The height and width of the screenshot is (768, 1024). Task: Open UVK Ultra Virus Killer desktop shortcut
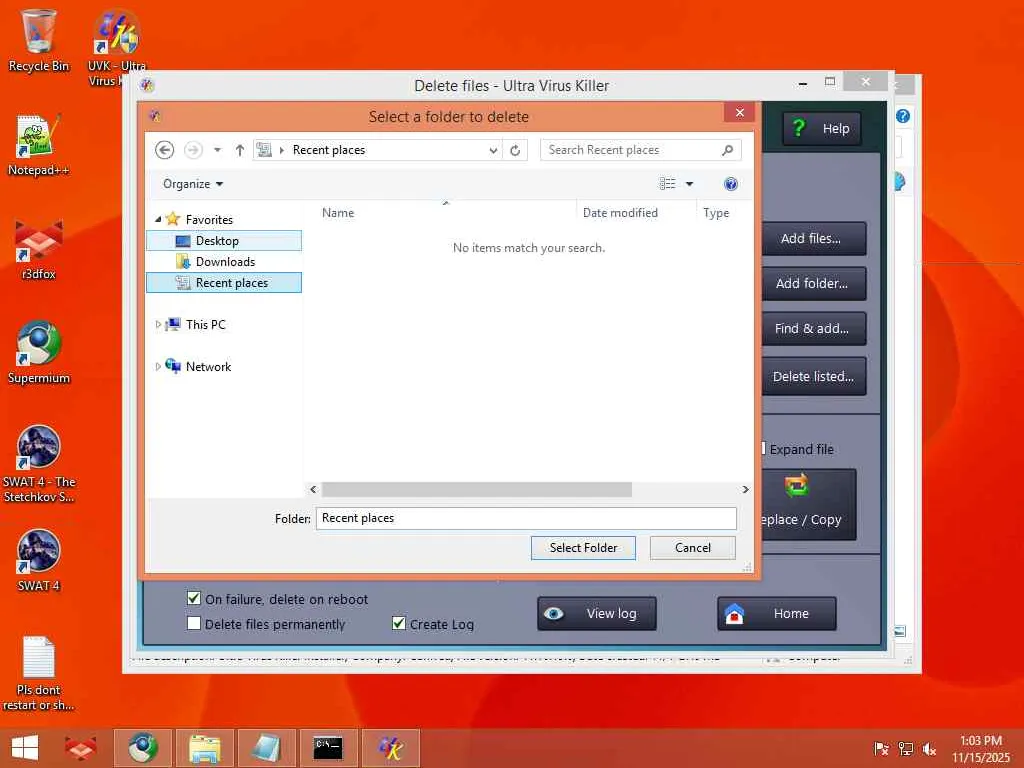116,47
